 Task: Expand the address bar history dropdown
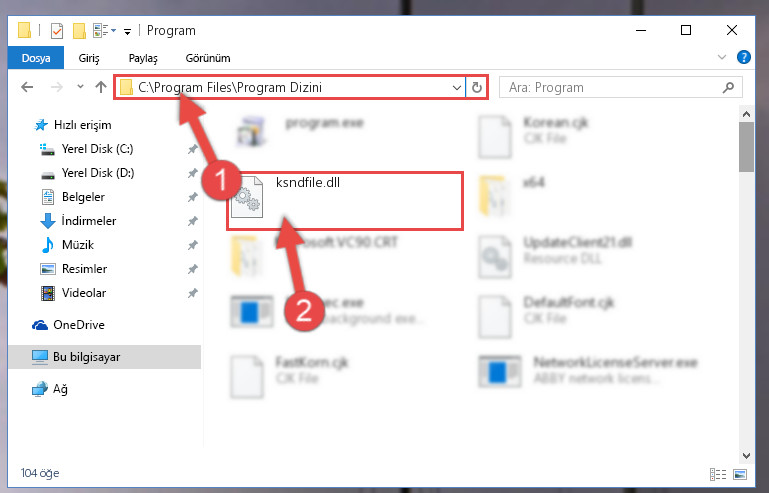457,88
